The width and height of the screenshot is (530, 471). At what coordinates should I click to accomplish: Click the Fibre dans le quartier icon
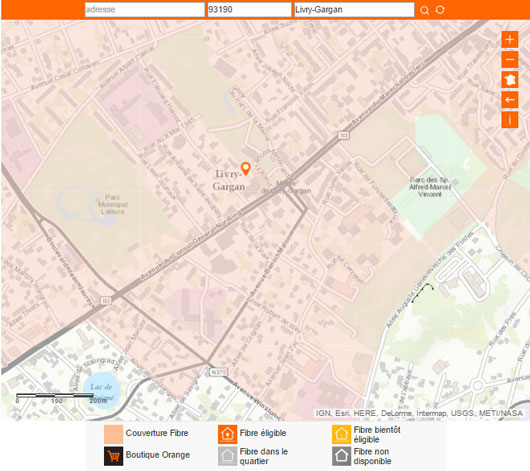pyautogui.click(x=227, y=456)
